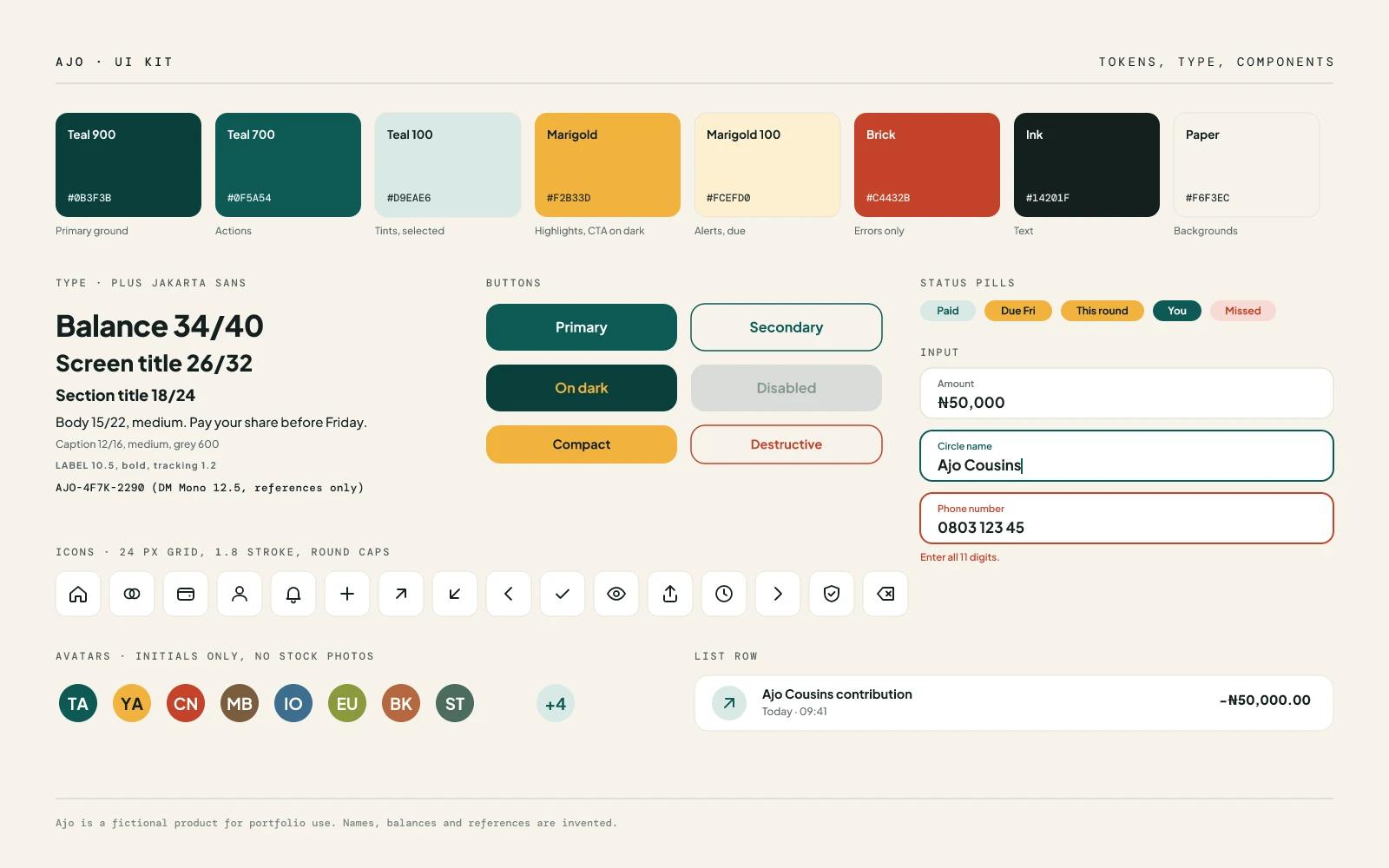Viewport: 1389px width, 868px height.
Task: Click the left chevron icon tile
Action: point(509,594)
